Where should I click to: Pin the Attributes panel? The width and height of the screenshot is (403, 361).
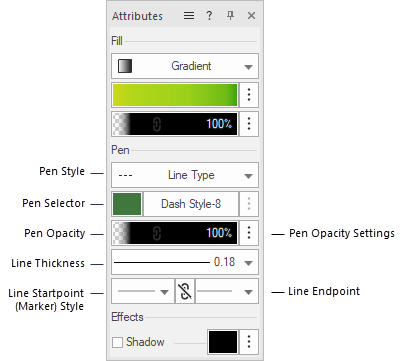point(230,16)
